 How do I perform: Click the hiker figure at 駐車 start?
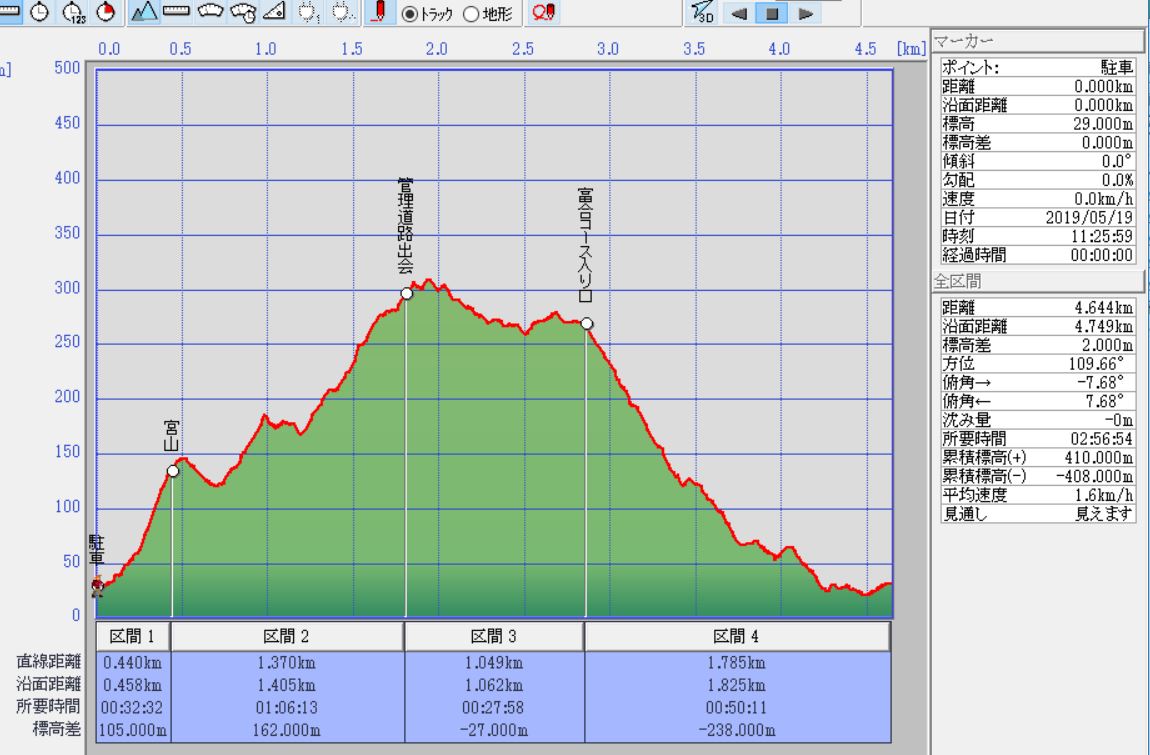pos(98,586)
